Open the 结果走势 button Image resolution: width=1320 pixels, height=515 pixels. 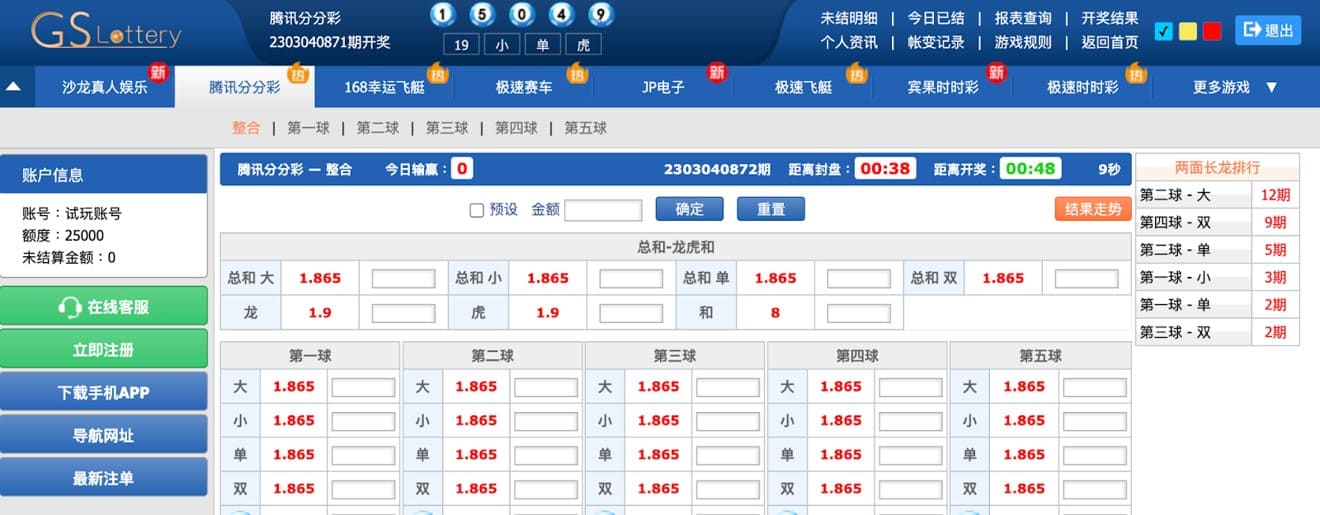[1093, 209]
